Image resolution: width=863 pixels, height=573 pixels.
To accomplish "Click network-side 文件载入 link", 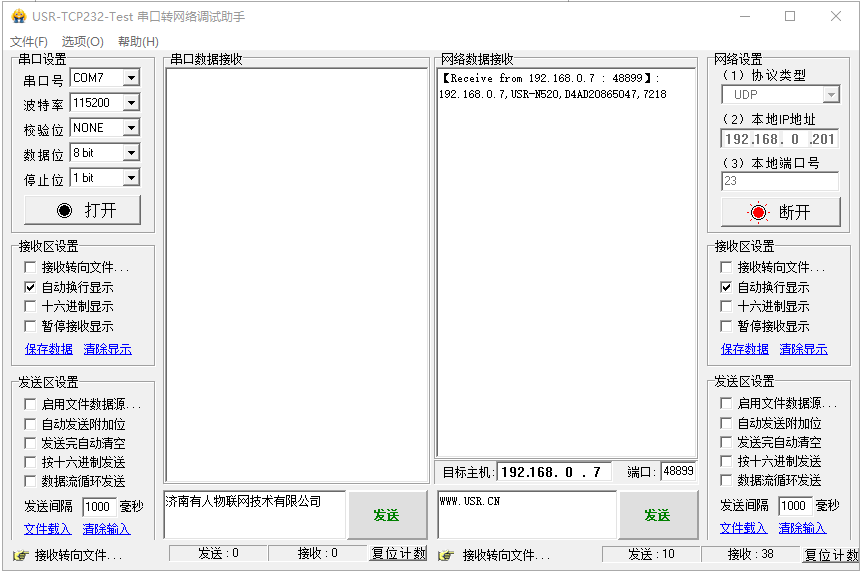I will [x=743, y=528].
